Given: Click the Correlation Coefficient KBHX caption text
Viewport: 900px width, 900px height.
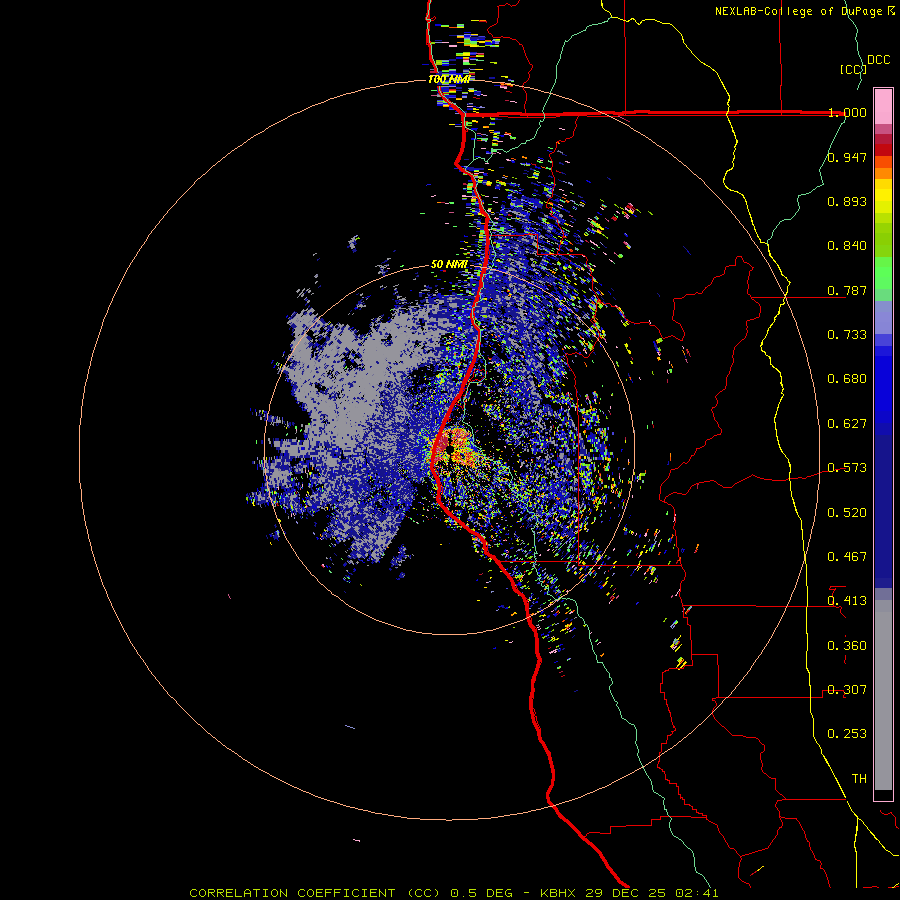Looking at the screenshot, I should click(x=454, y=893).
